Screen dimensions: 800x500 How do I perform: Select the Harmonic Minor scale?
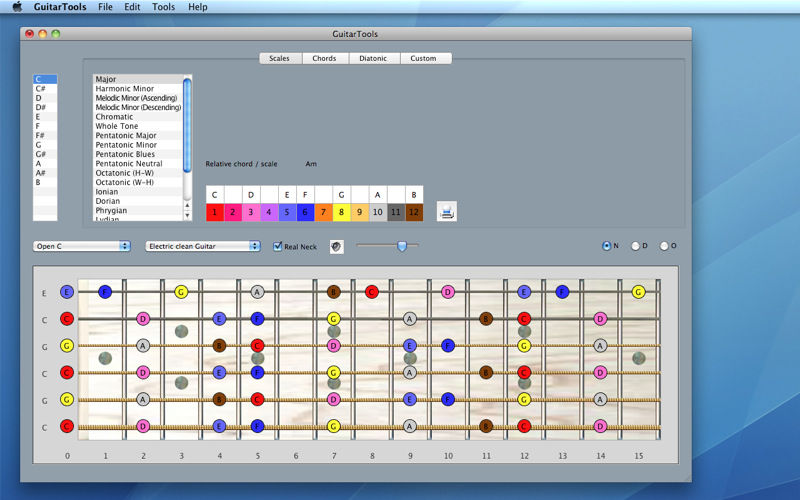138,89
